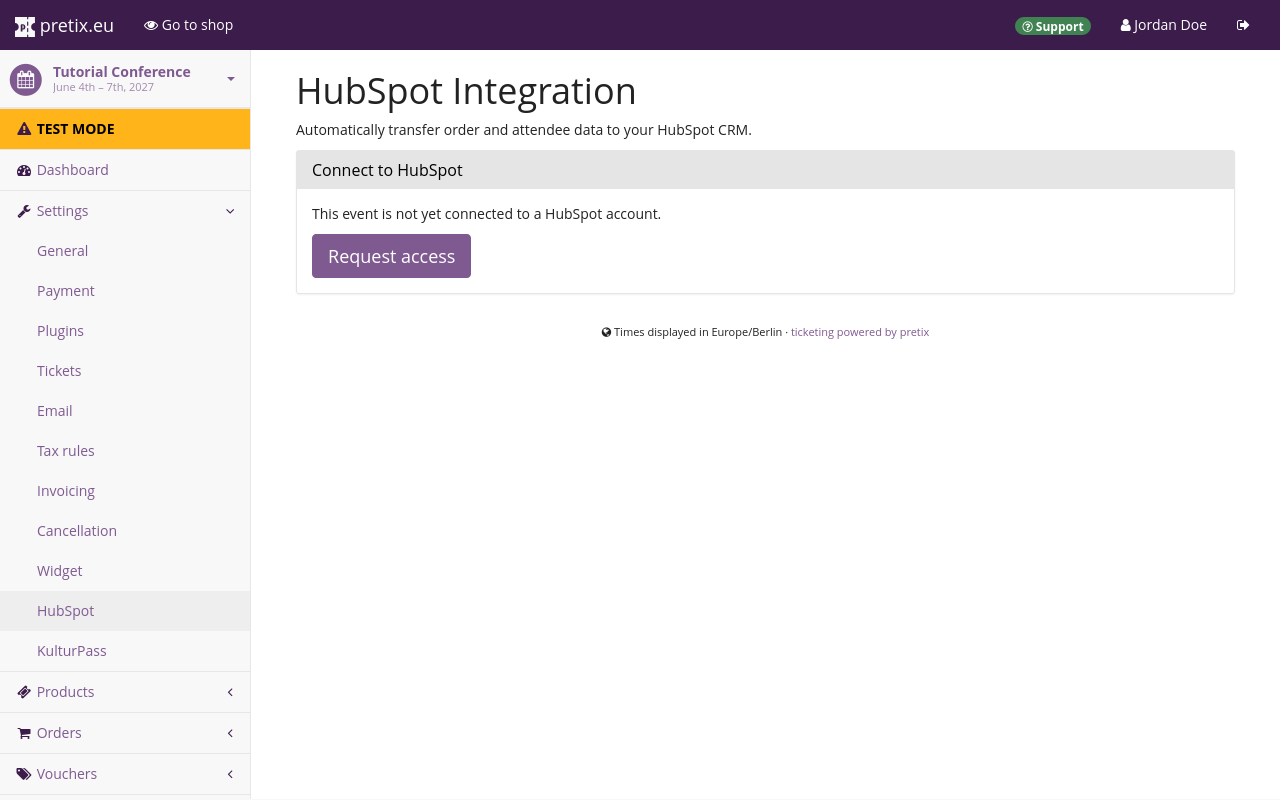Open the KulturPass settings entry
The image size is (1280, 800).
click(x=72, y=651)
